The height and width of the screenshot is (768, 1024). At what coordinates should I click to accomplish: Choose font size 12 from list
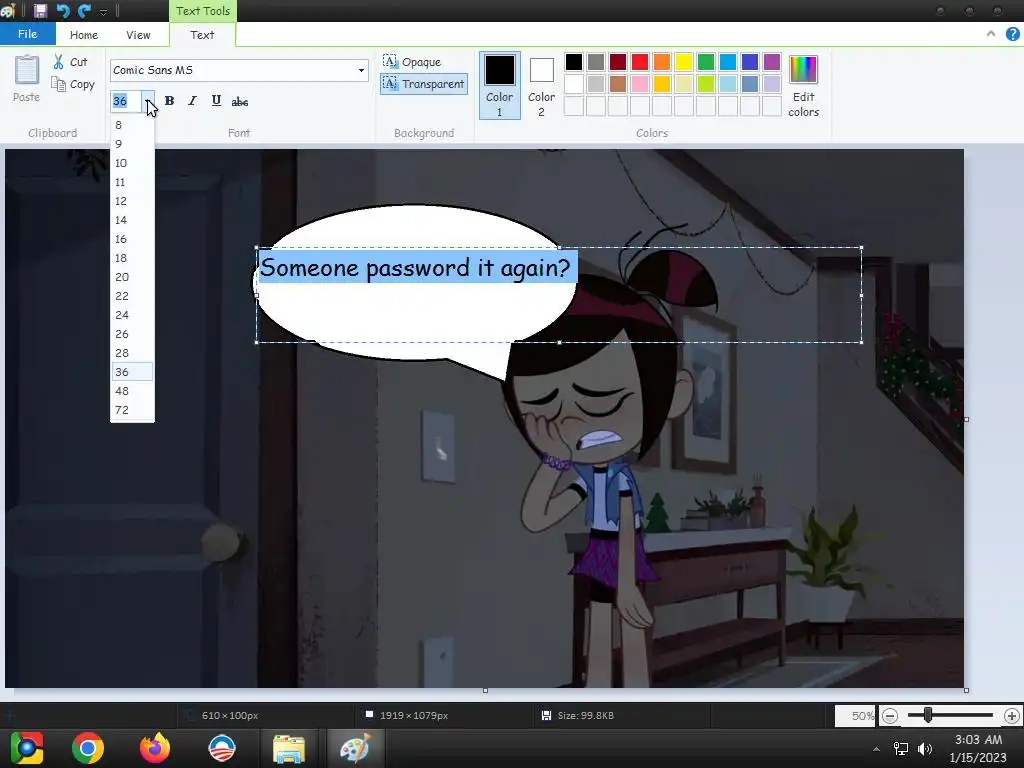132,201
